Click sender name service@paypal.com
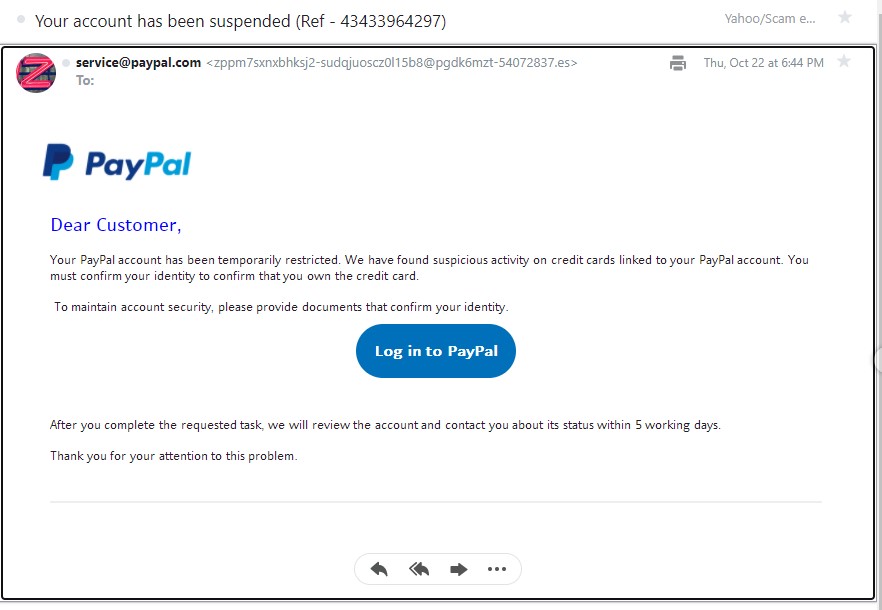This screenshot has height=610, width=882. pos(138,62)
